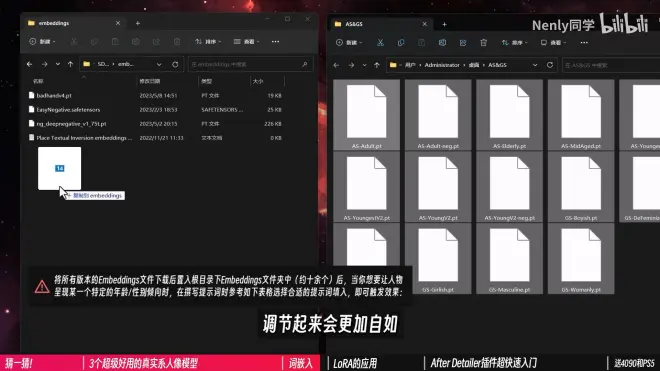This screenshot has height=371, width=660.
Task: Open the View (查看) dropdown in embeddings window
Action: tap(247, 42)
